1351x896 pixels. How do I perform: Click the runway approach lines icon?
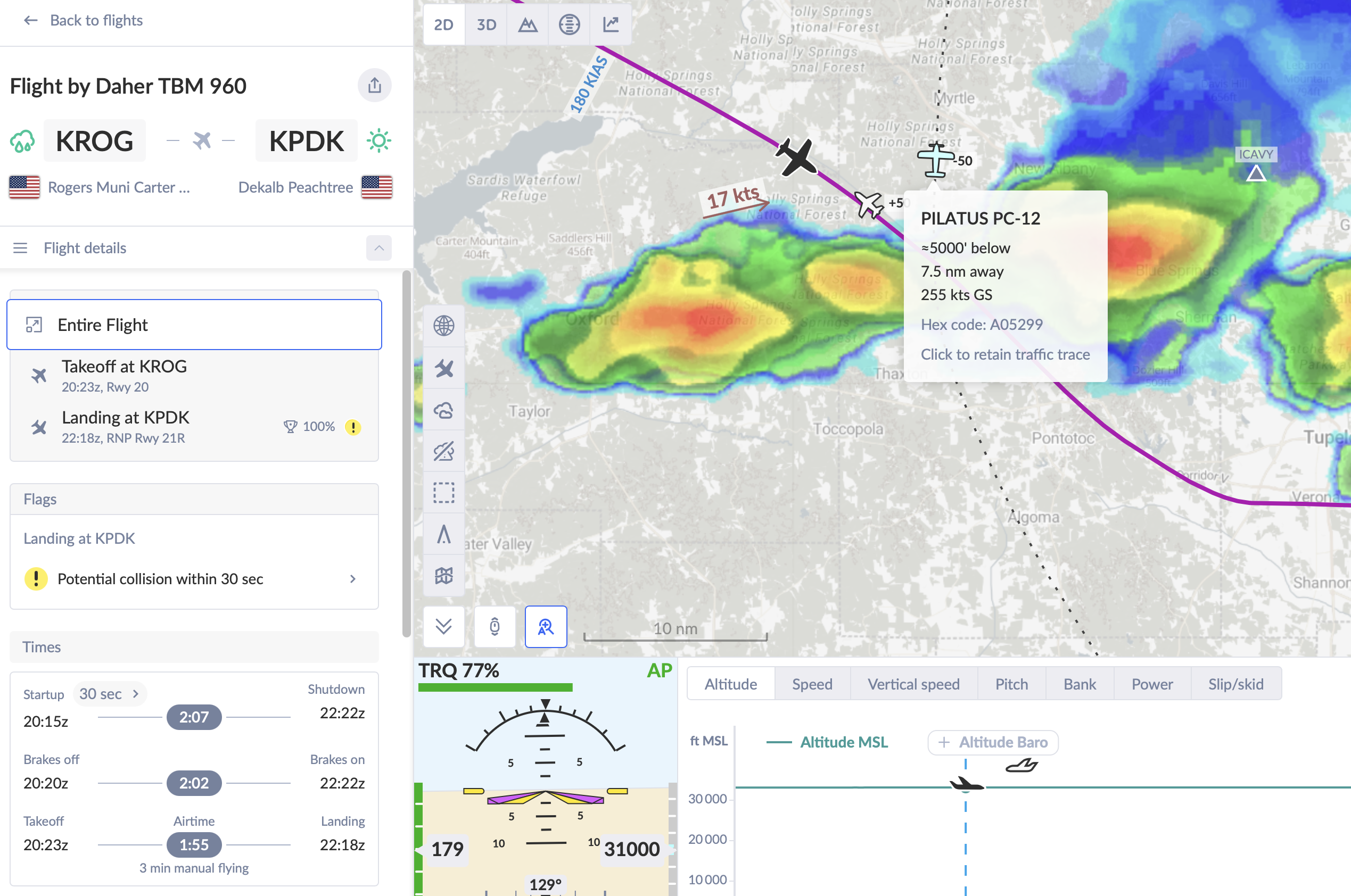click(443, 534)
